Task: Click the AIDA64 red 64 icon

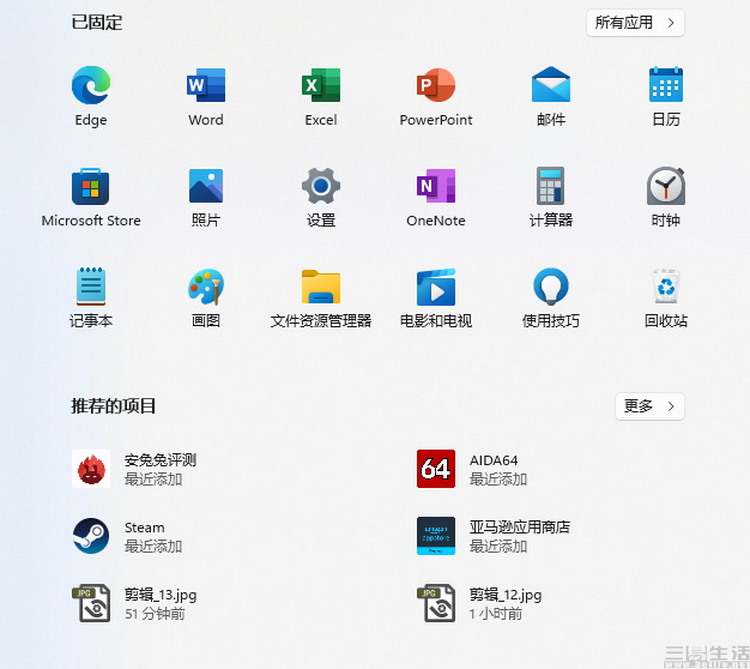Action: click(x=436, y=469)
